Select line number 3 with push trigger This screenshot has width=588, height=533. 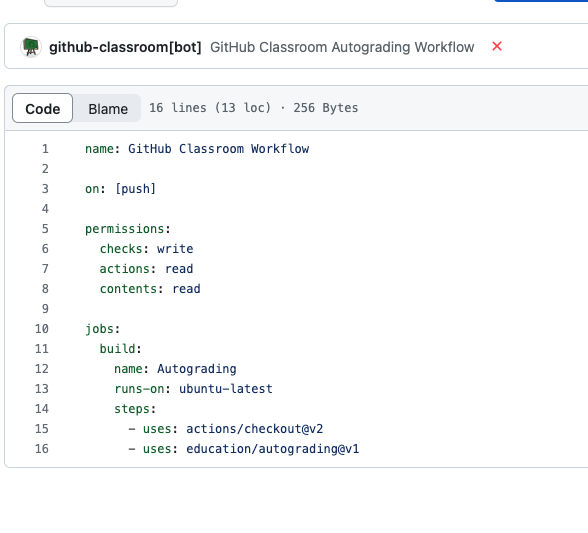pyautogui.click(x=45, y=189)
